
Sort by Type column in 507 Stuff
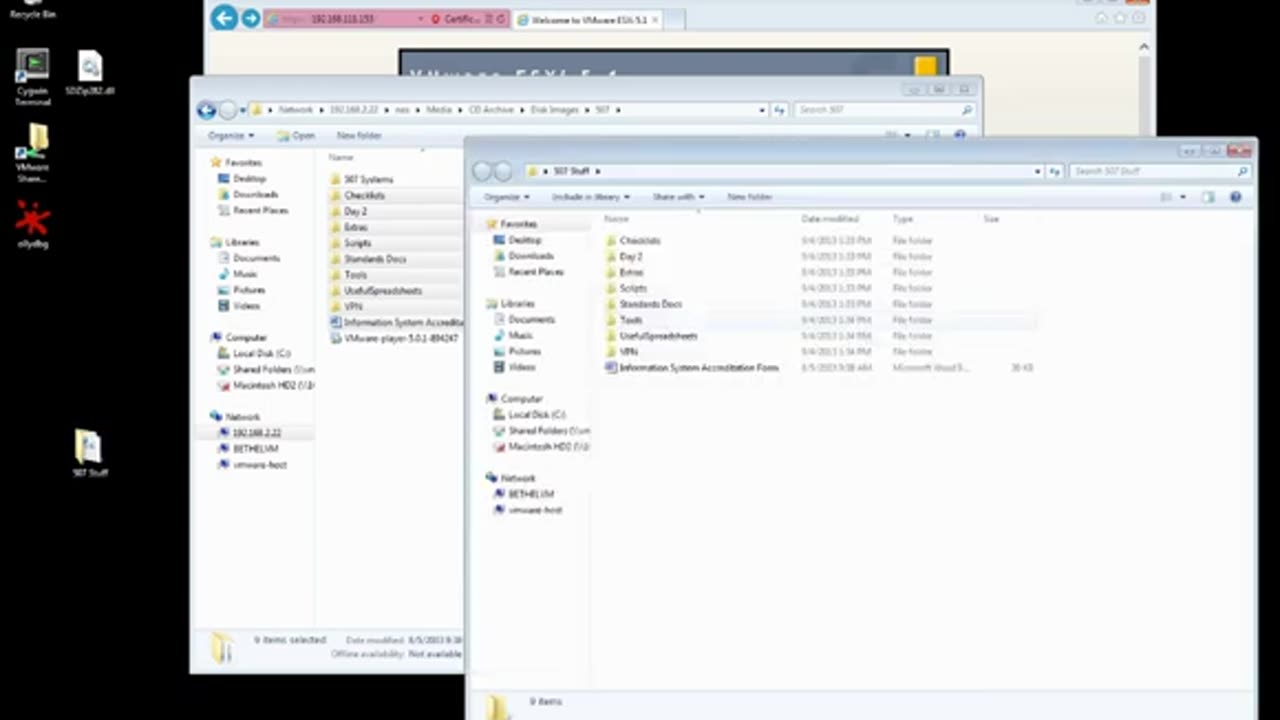coord(903,218)
